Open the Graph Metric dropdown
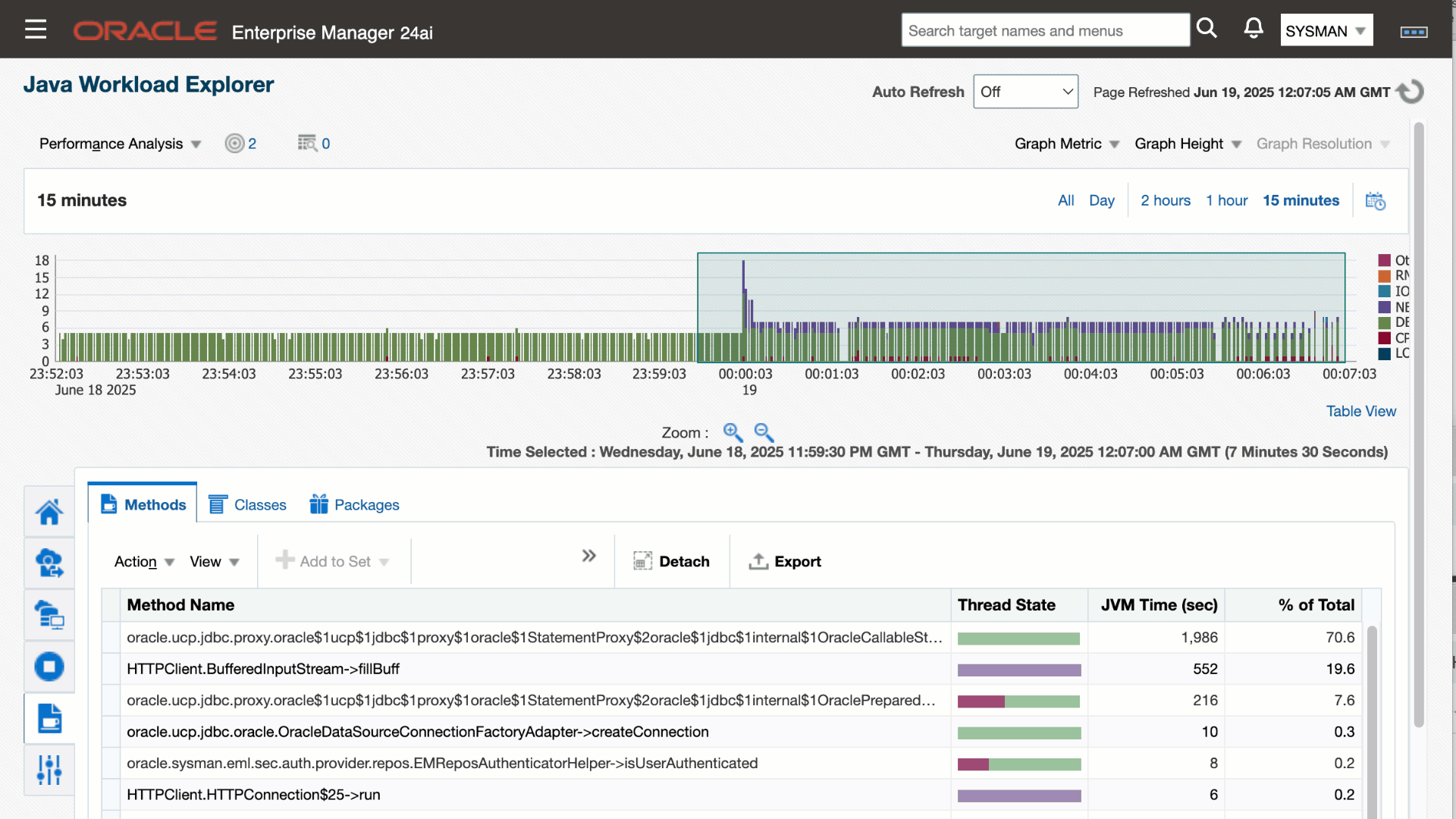 (x=1066, y=144)
